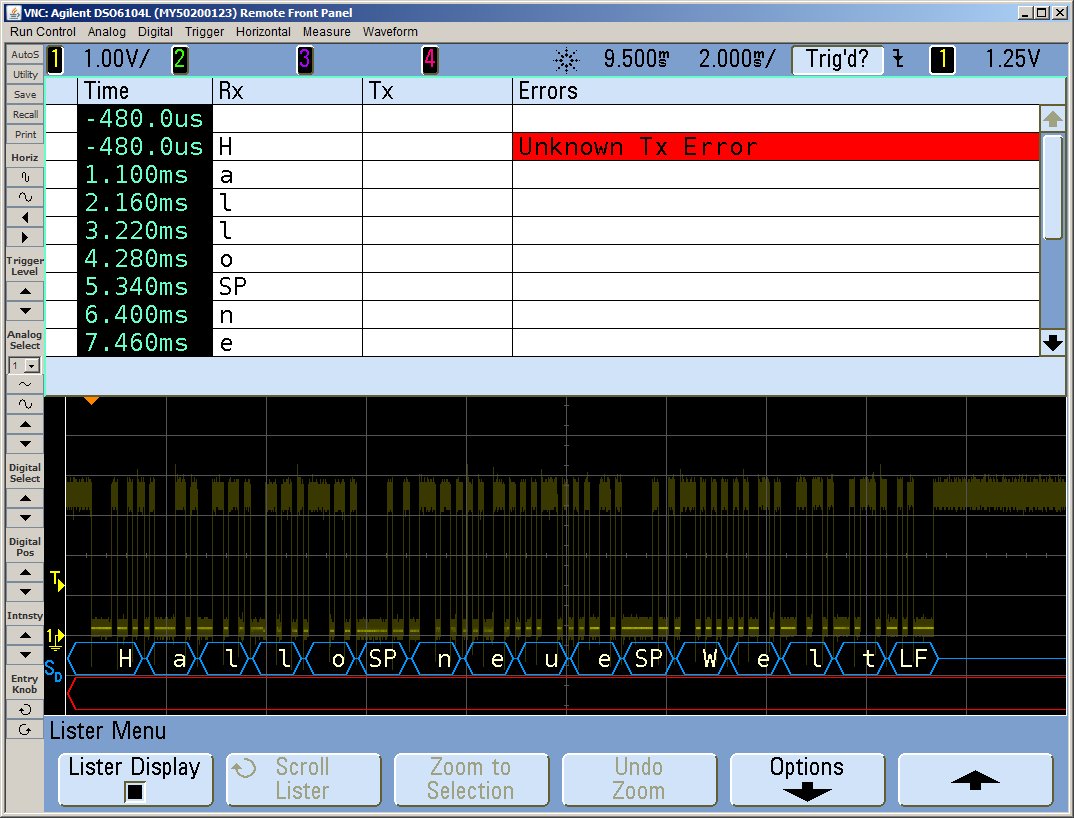
Task: Open the Measure menu
Action: point(326,32)
